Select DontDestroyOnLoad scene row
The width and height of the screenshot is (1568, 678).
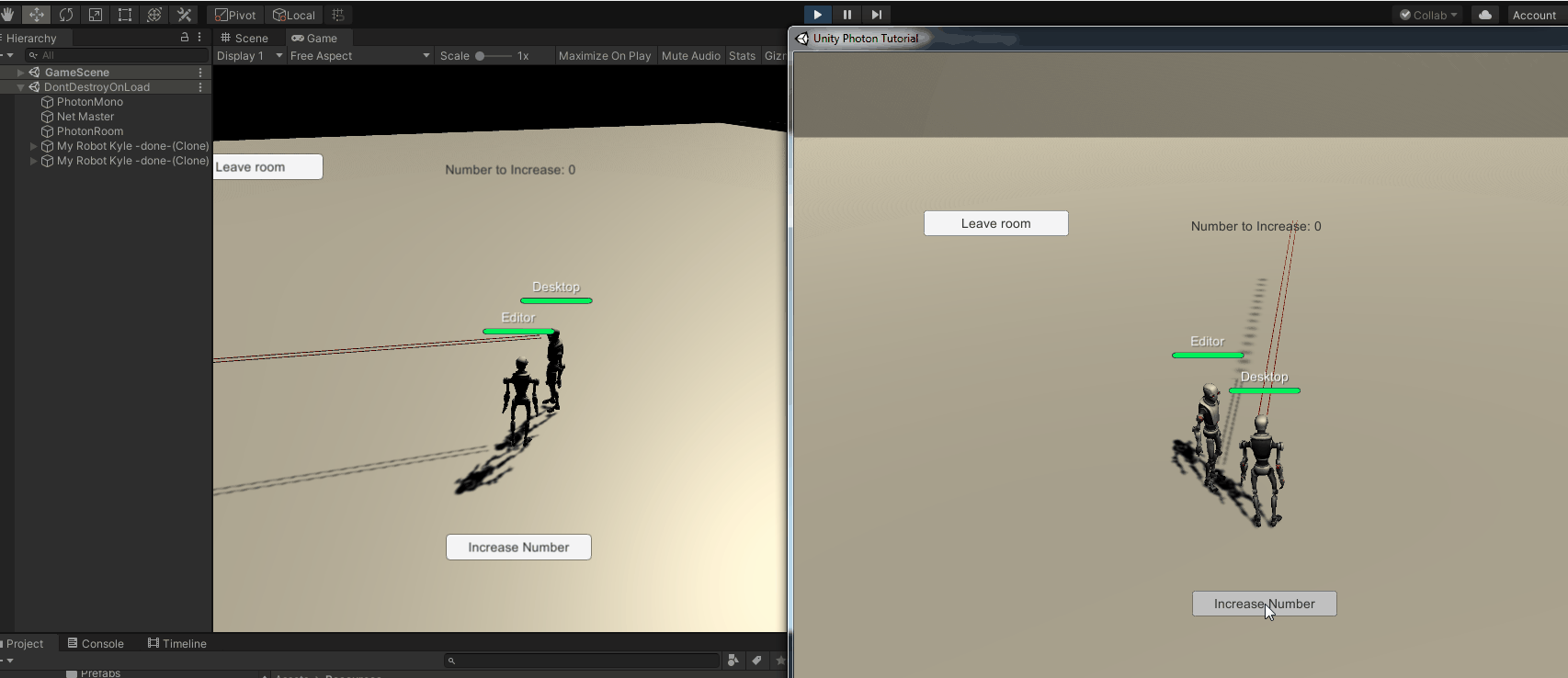point(106,87)
